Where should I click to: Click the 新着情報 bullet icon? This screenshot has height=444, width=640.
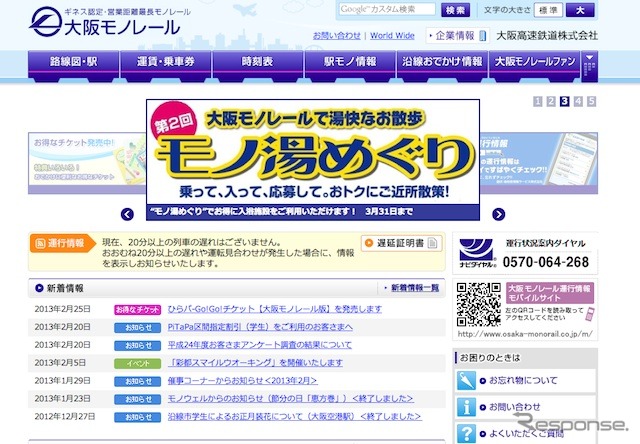click(x=39, y=288)
